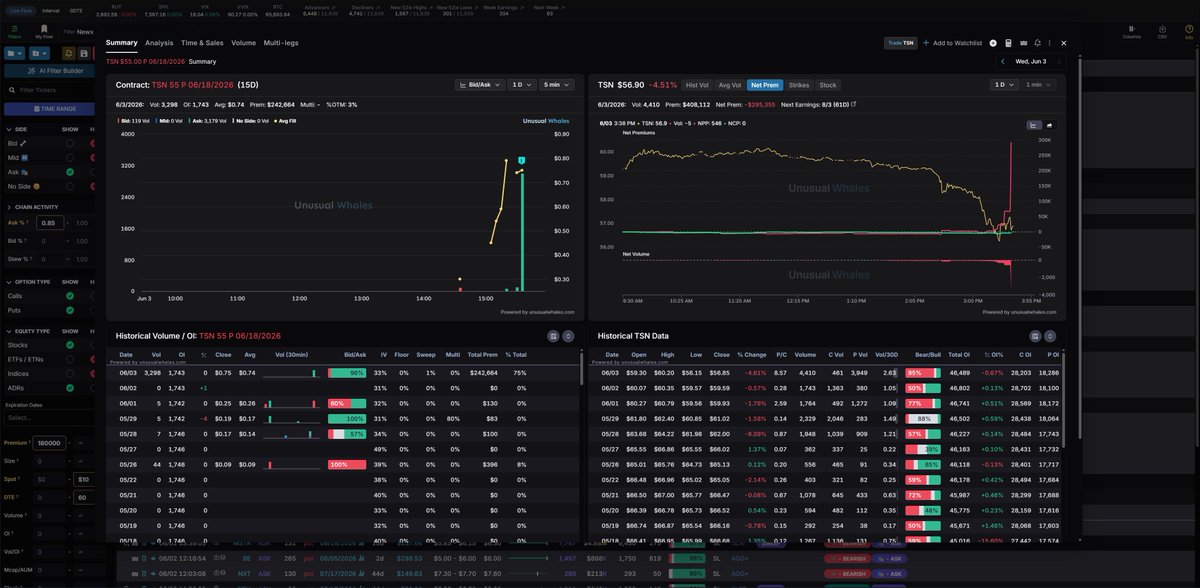Screen dimensions: 1200x588
Task: Click the filled plus circle icon beside Add to Watchlist
Action: [993, 43]
